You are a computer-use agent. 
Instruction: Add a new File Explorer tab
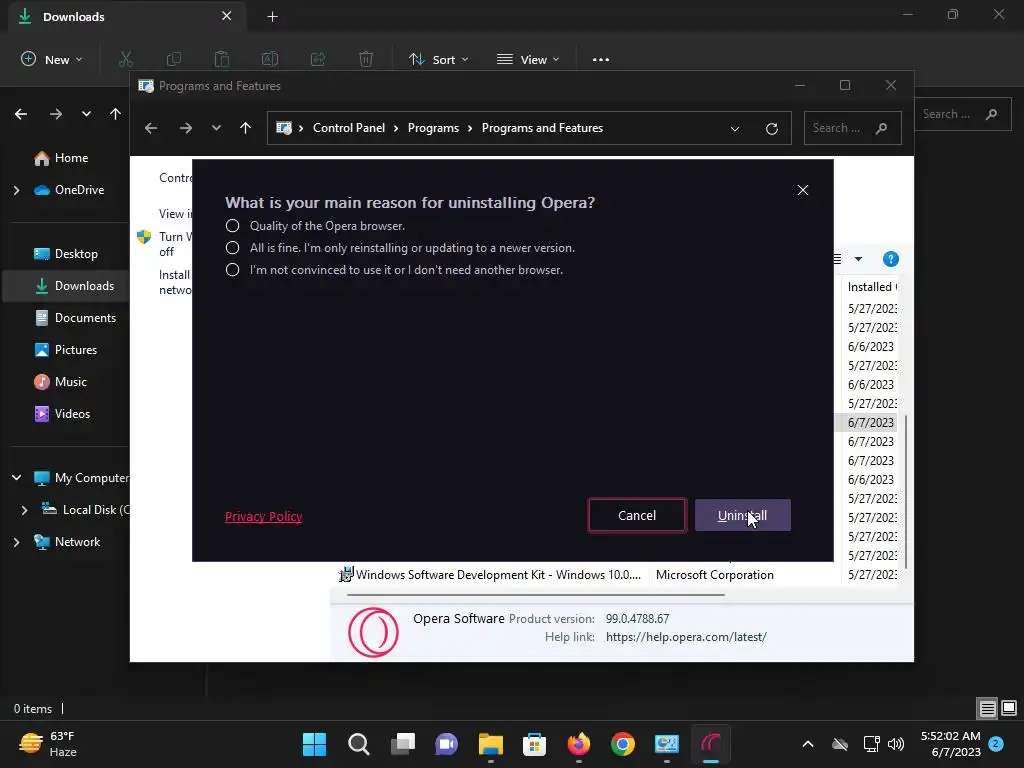[272, 17]
